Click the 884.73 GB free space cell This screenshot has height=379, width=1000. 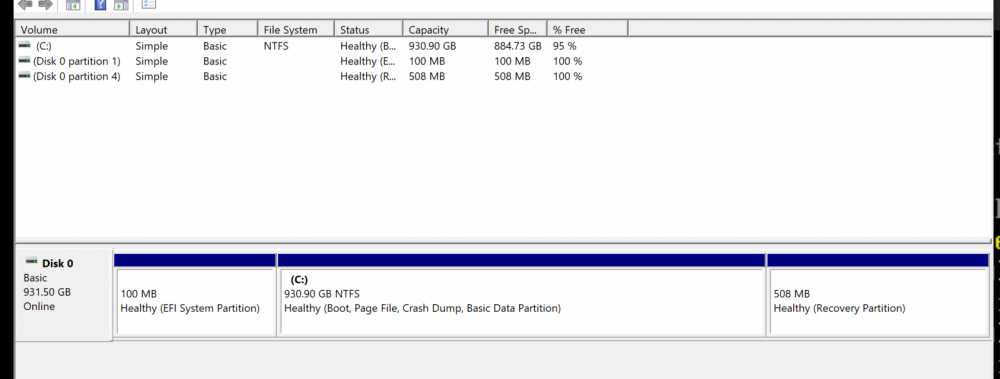pos(517,46)
